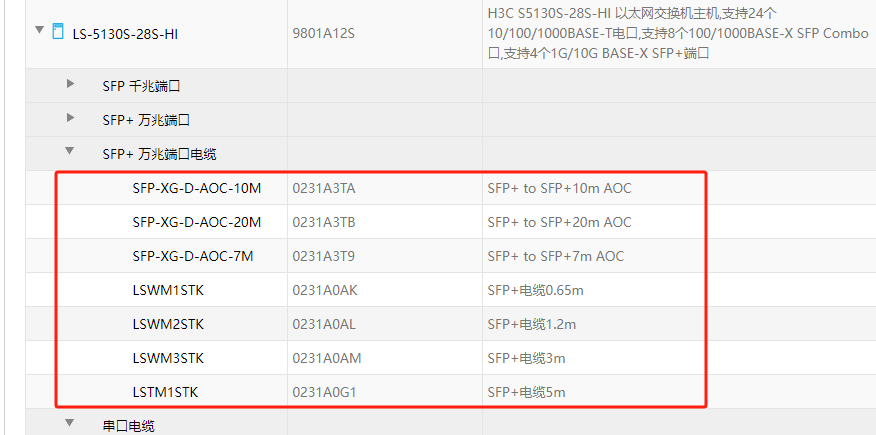Click the 串口电缆 category label

coord(128,426)
